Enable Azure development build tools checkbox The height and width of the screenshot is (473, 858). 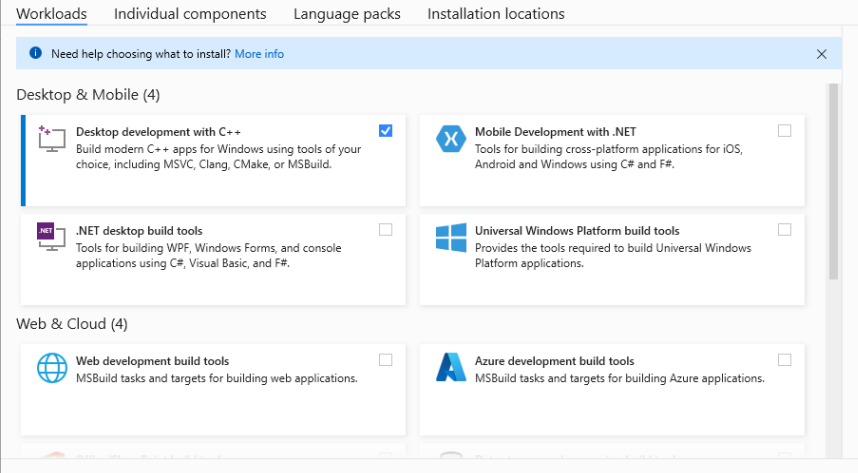[785, 360]
